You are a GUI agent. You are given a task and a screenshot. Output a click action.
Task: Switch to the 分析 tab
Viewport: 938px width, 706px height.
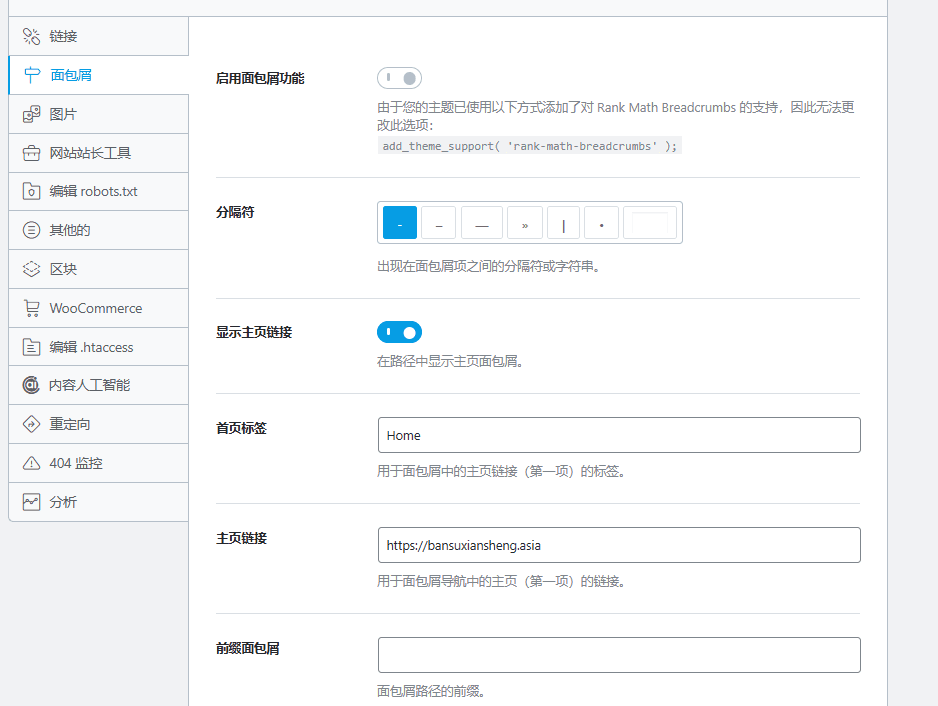[99, 502]
